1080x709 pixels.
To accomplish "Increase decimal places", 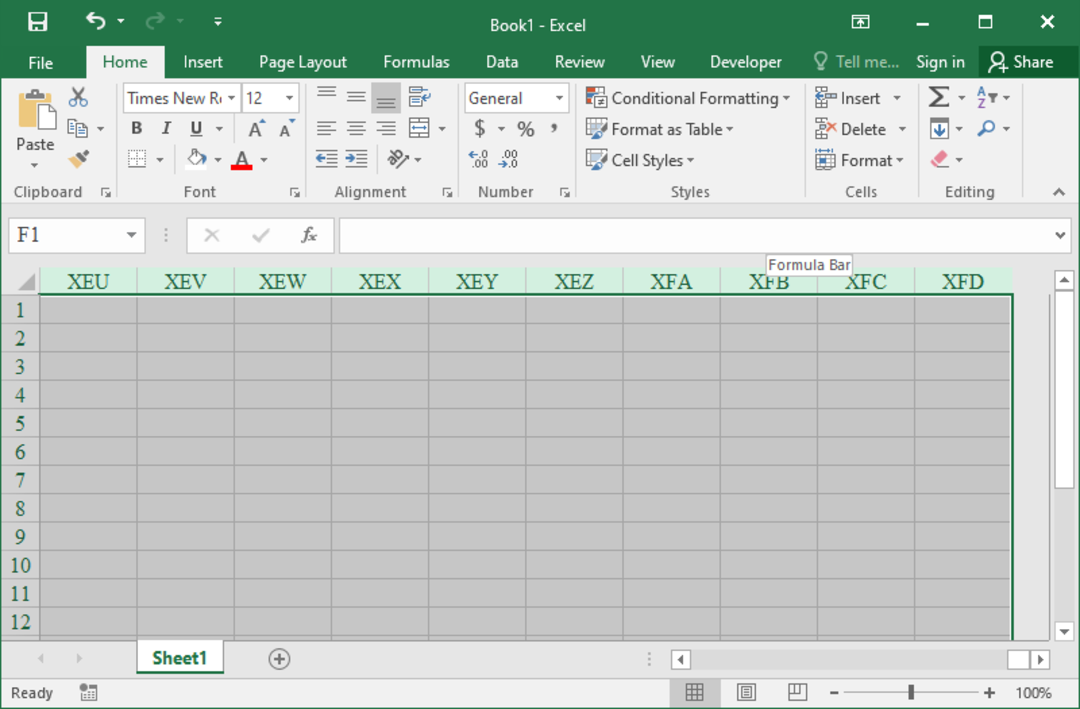I will tap(479, 159).
